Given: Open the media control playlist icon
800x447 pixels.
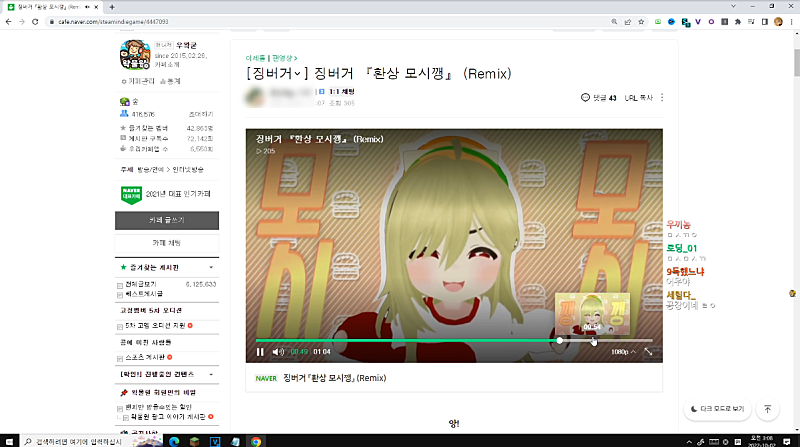Looking at the screenshot, I should click(x=751, y=22).
